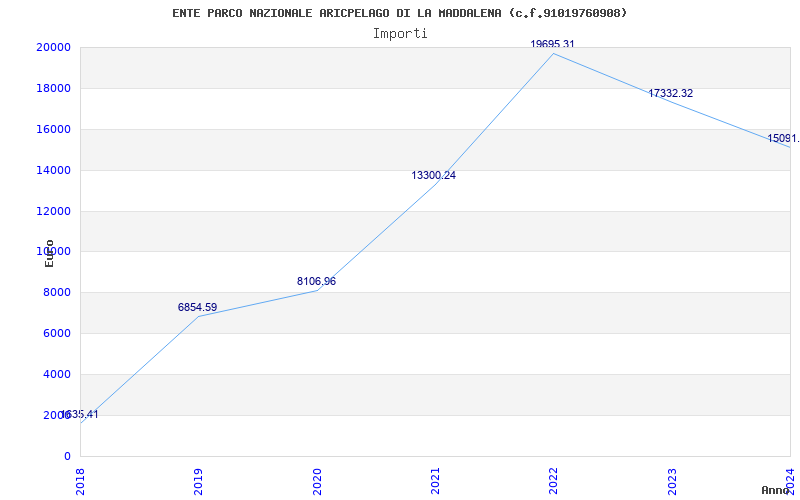Click the y-axis value 4000

(57, 374)
